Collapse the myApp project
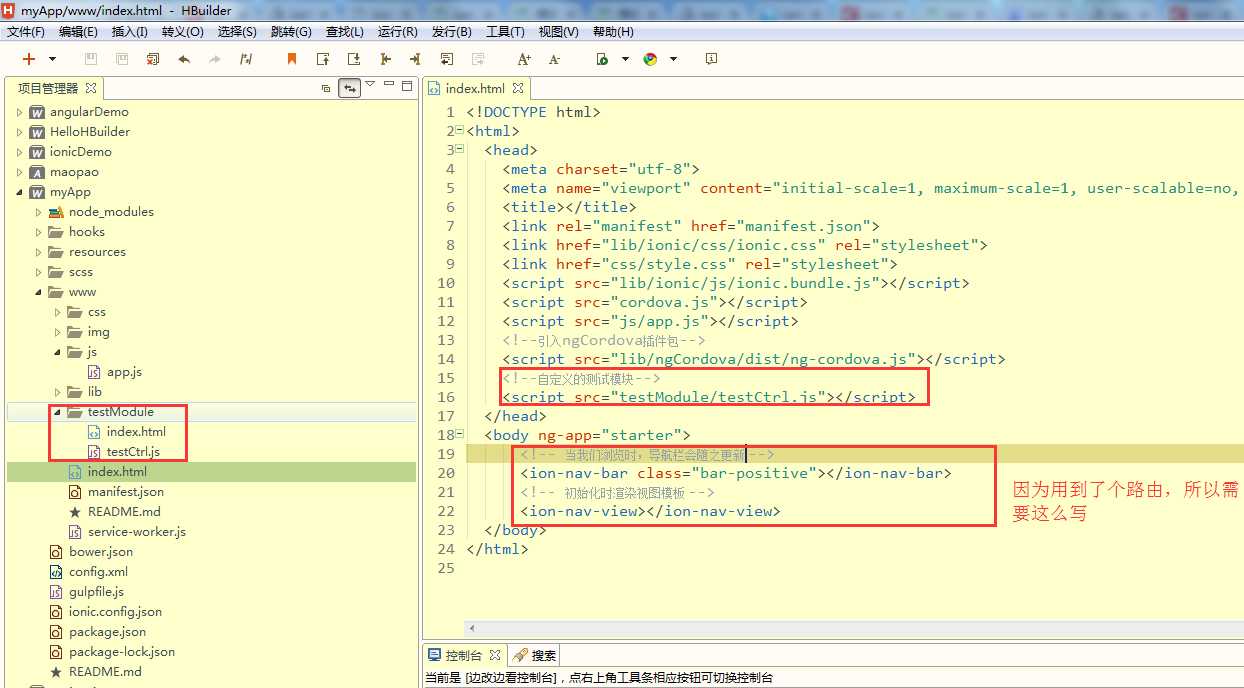This screenshot has width=1244, height=688. pos(19,192)
